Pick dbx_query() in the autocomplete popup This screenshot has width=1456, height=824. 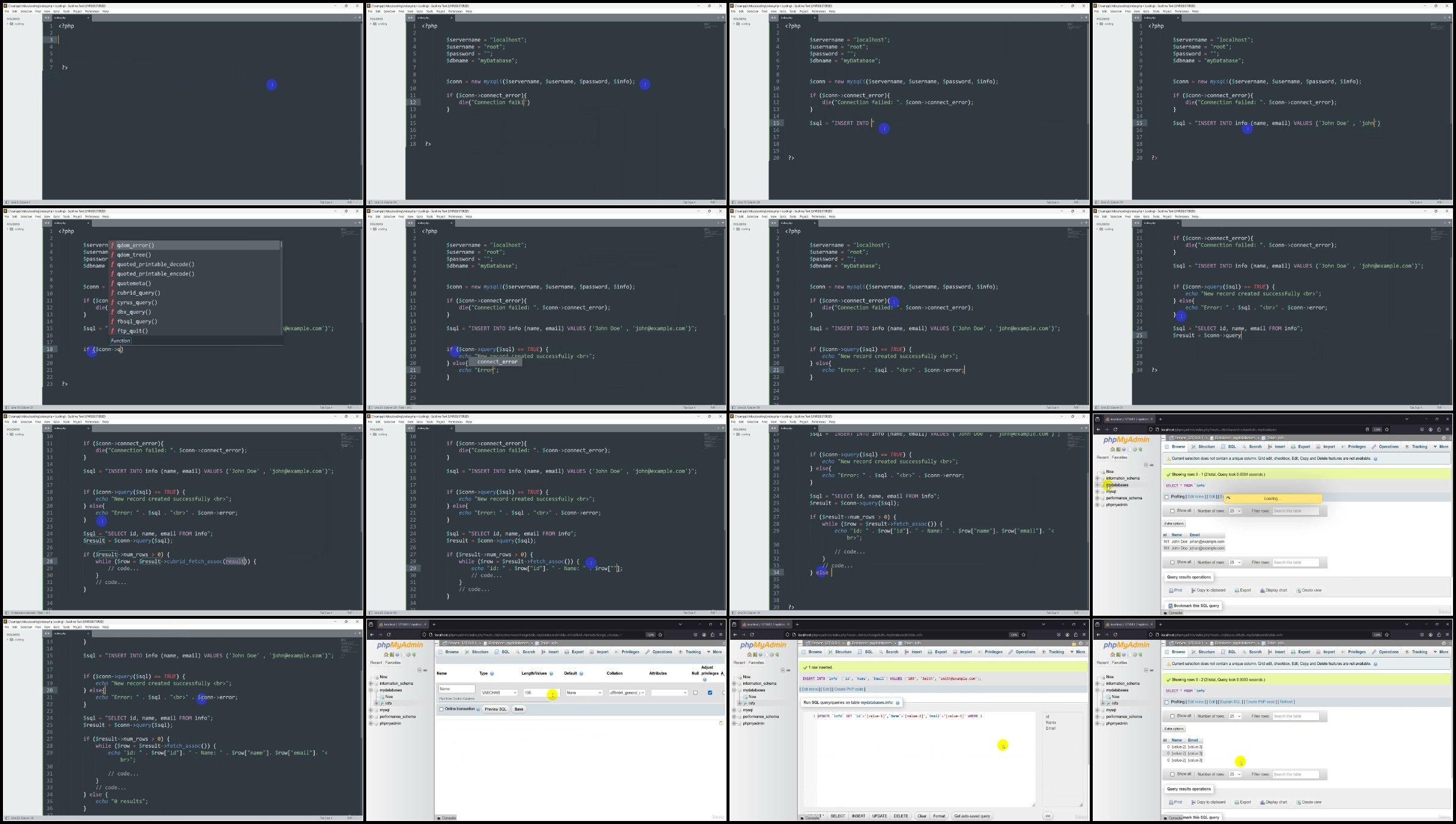[134, 312]
